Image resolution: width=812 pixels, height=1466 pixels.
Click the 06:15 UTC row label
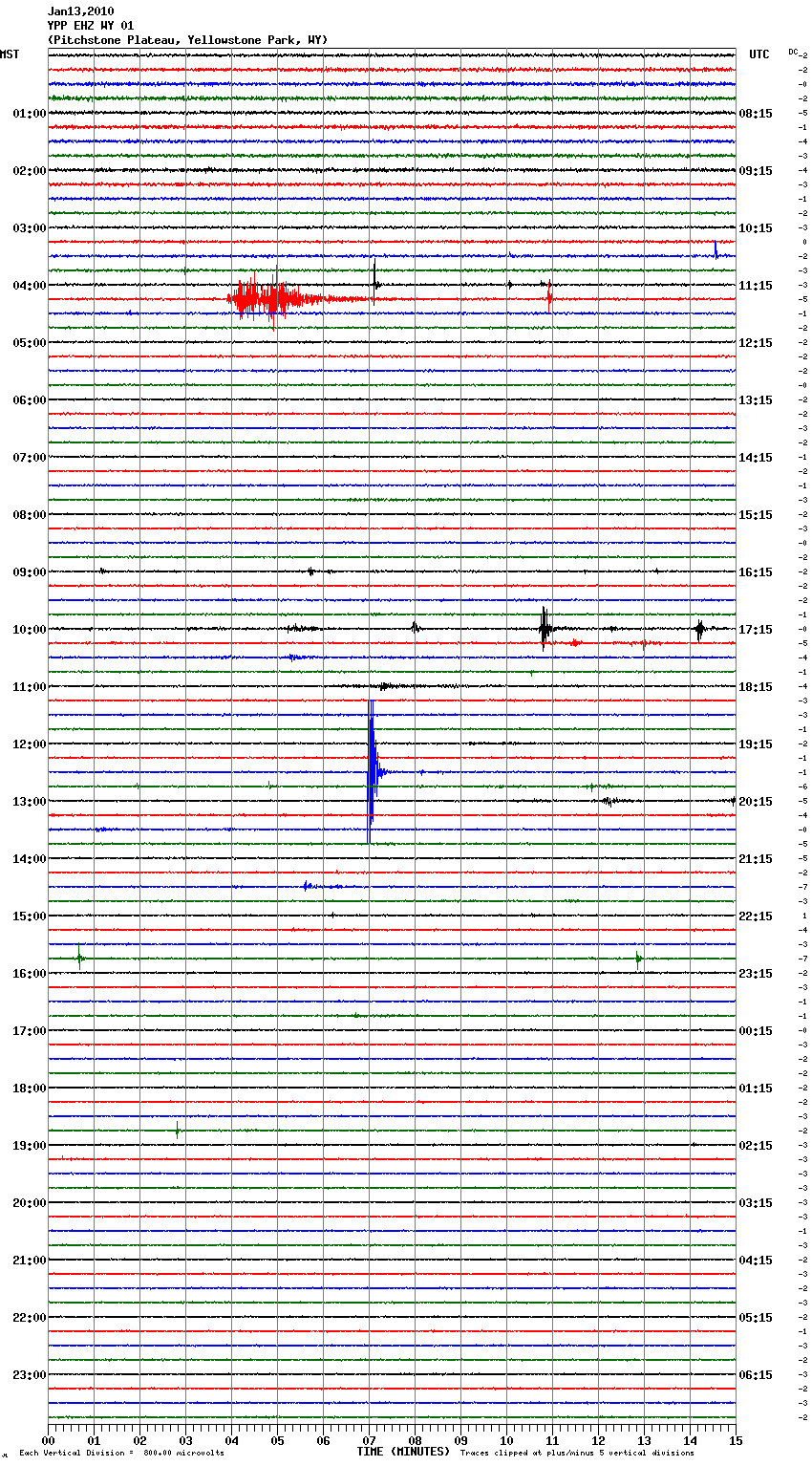pos(756,1375)
